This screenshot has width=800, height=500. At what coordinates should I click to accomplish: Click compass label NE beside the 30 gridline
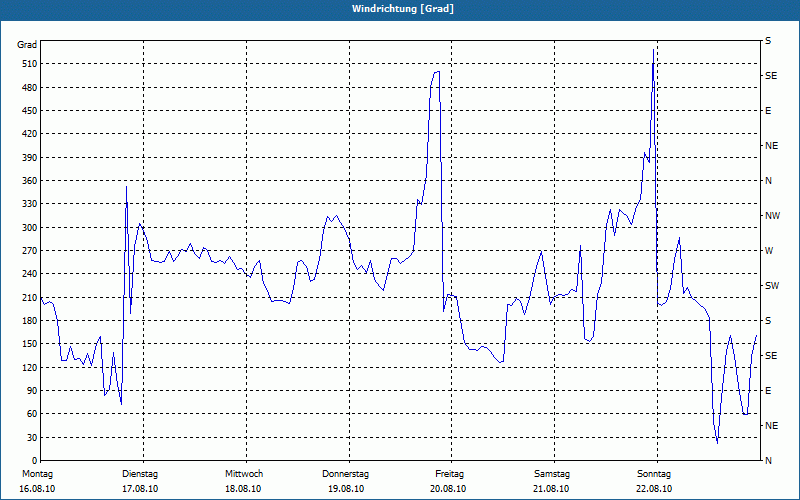point(771,426)
